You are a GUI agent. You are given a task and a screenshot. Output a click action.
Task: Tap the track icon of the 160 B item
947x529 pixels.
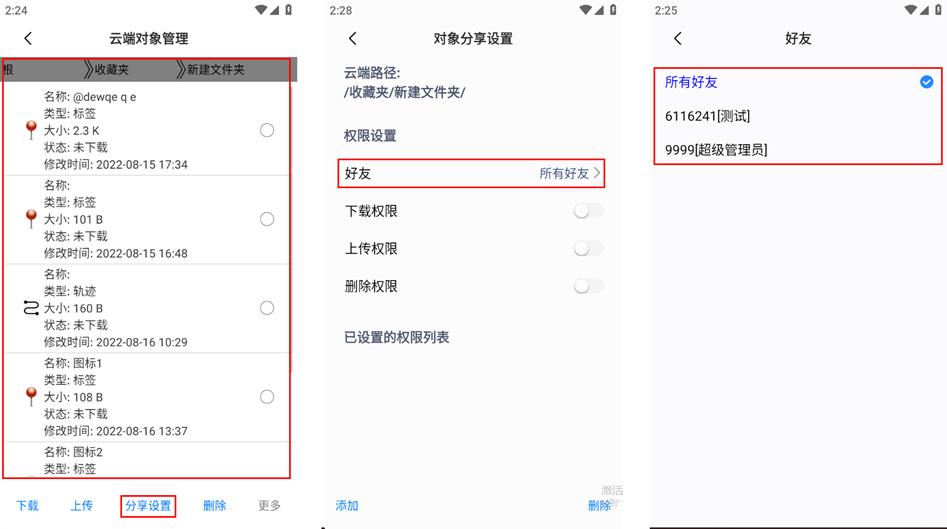click(x=31, y=308)
